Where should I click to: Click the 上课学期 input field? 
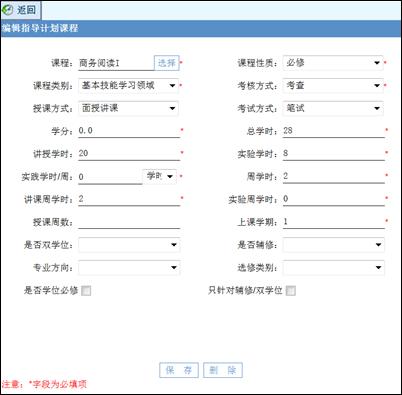pyautogui.click(x=334, y=222)
